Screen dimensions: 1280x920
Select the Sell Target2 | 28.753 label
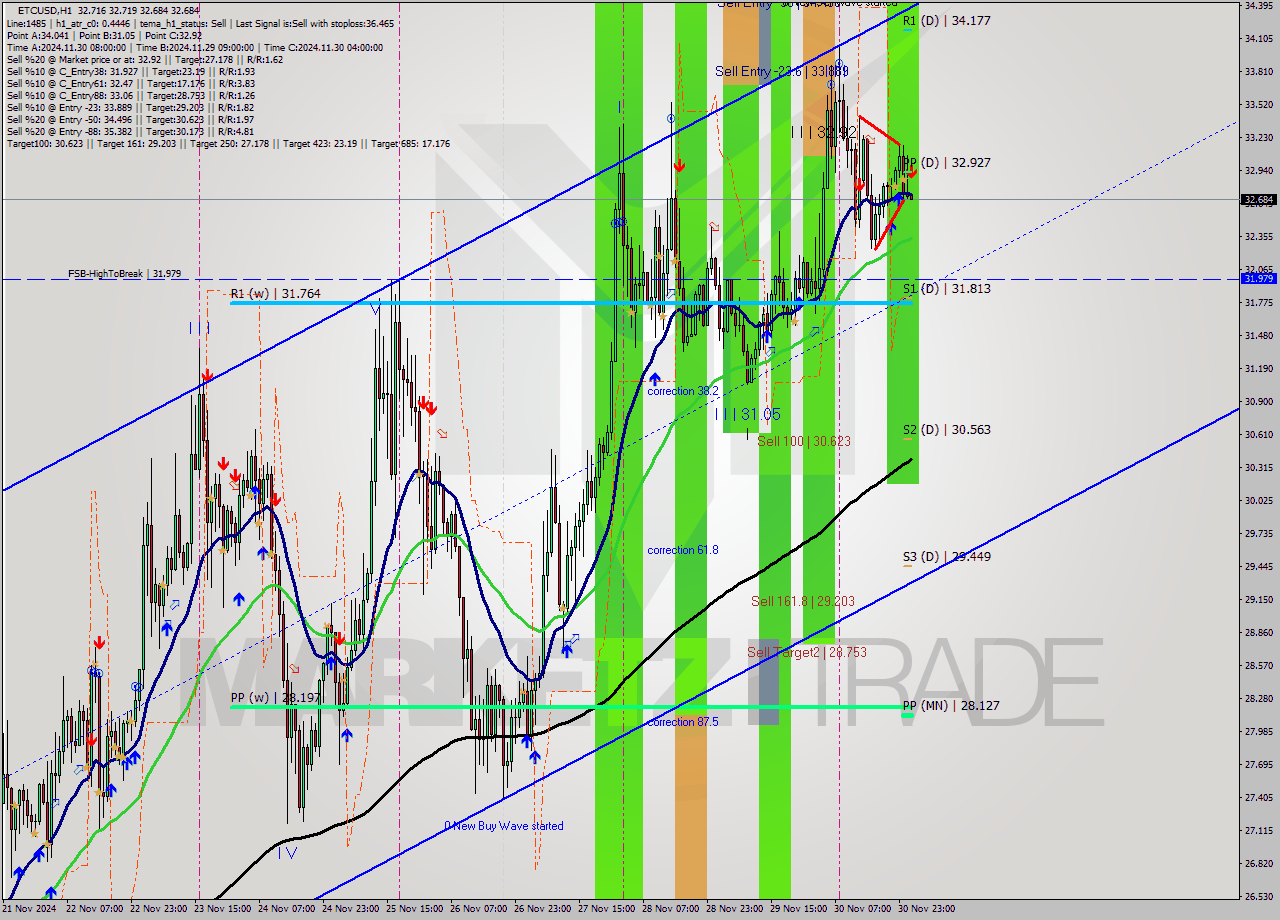807,652
